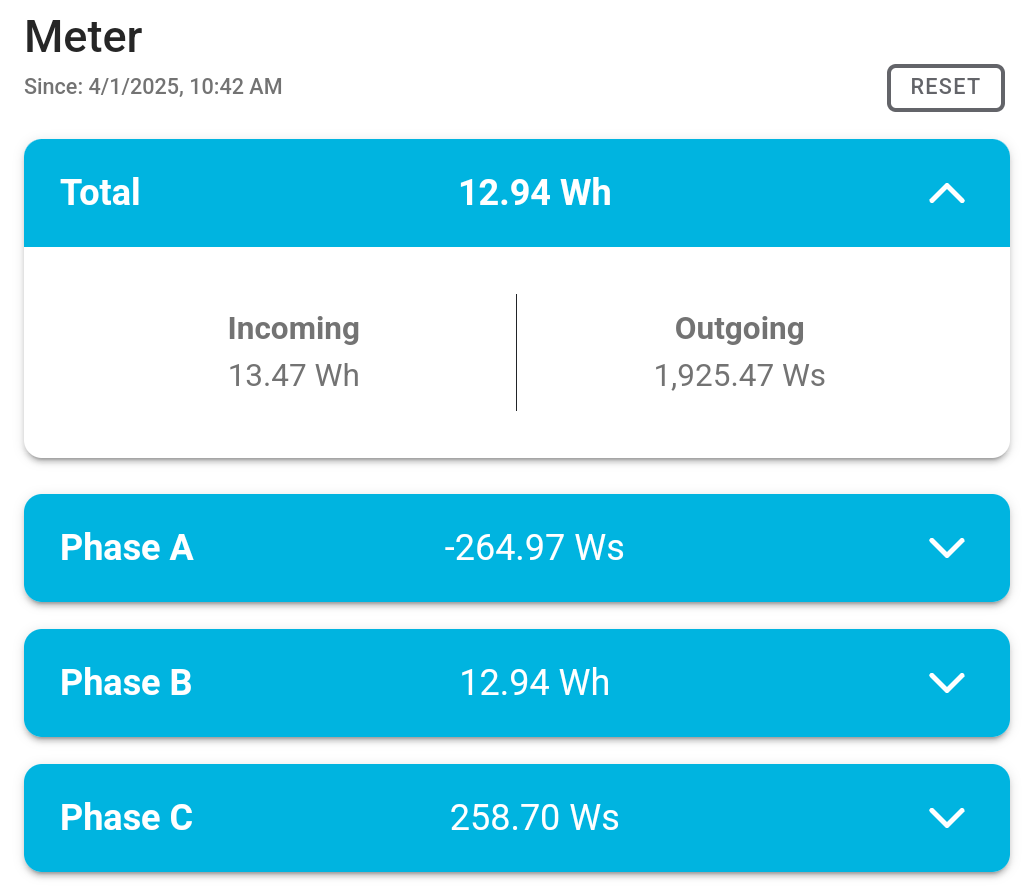
Task: Expand Phase A using its down chevron
Action: click(946, 548)
